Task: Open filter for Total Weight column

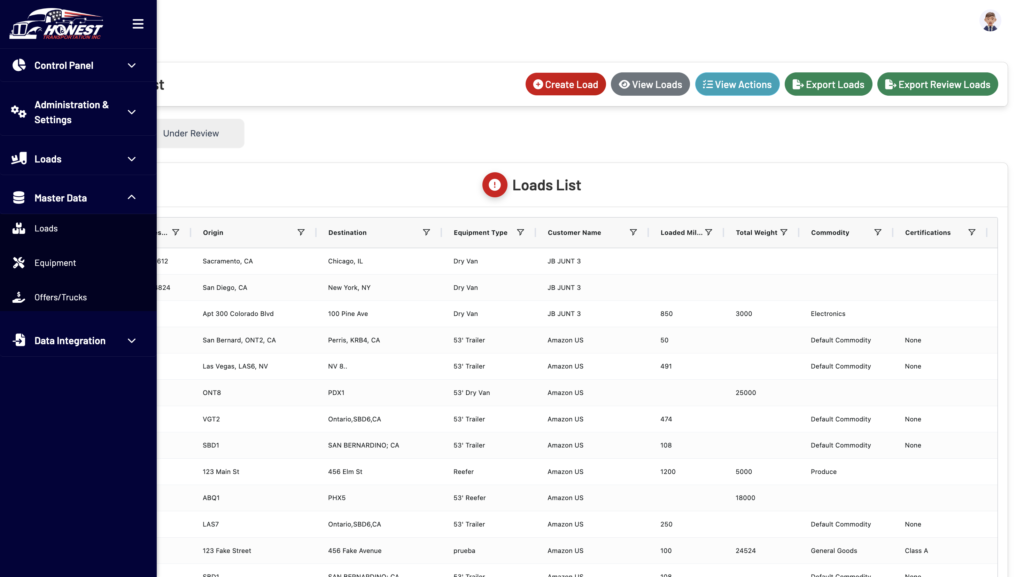Action: (x=784, y=233)
